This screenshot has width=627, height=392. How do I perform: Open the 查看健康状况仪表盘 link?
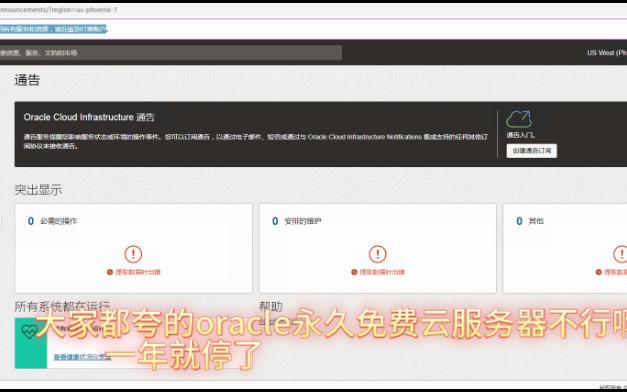tap(82, 357)
